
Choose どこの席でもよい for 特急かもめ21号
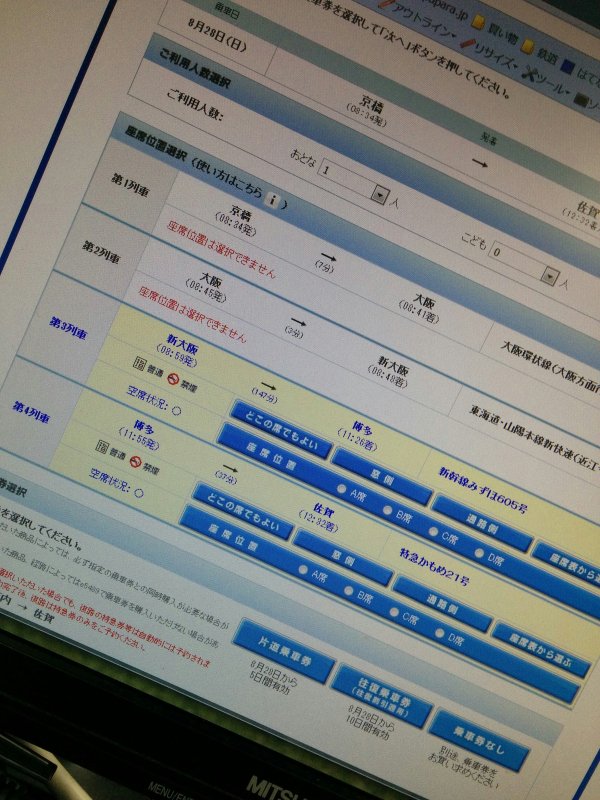pyautogui.click(x=242, y=511)
